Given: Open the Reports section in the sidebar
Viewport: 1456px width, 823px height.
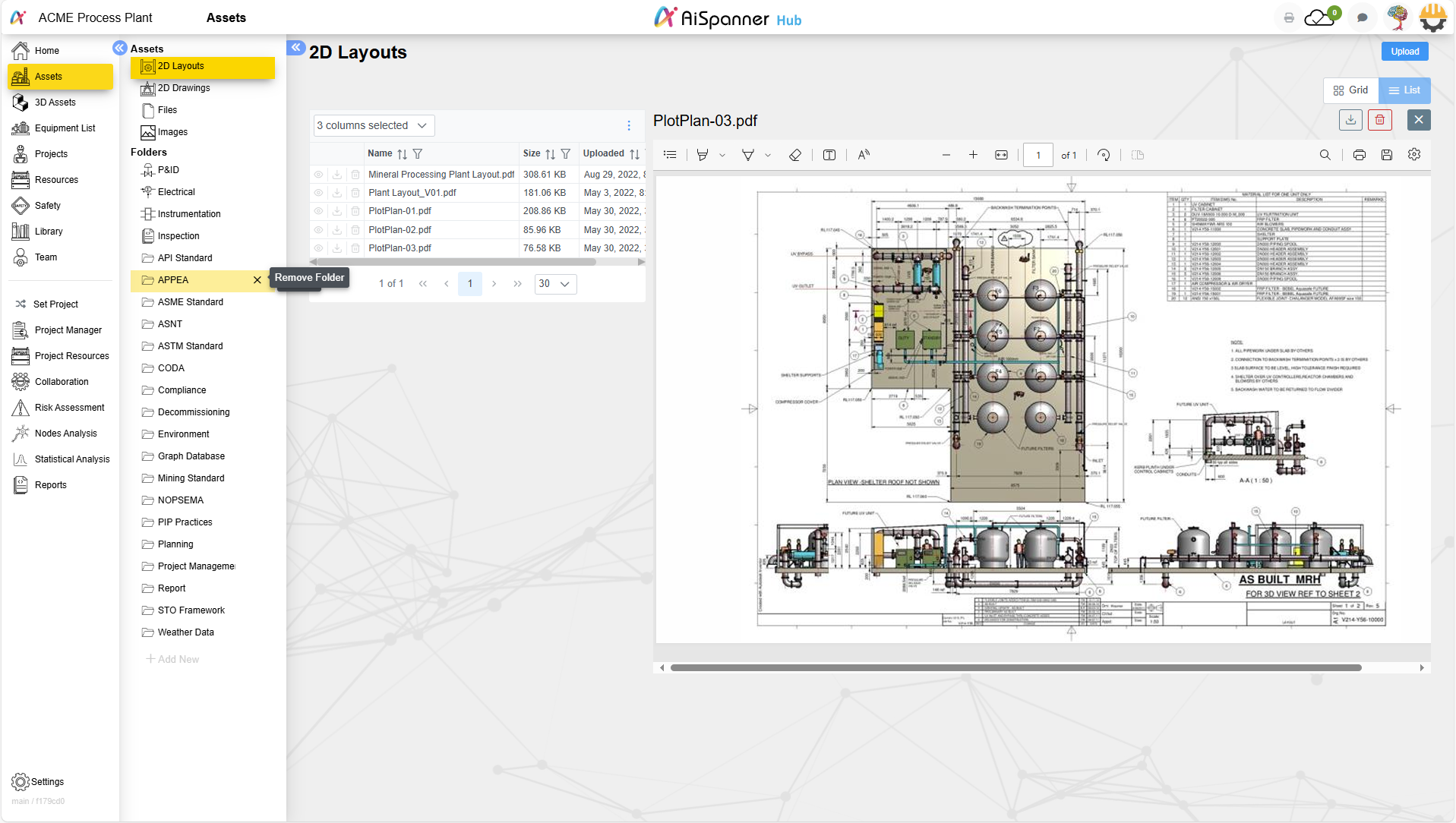Looking at the screenshot, I should coord(49,484).
